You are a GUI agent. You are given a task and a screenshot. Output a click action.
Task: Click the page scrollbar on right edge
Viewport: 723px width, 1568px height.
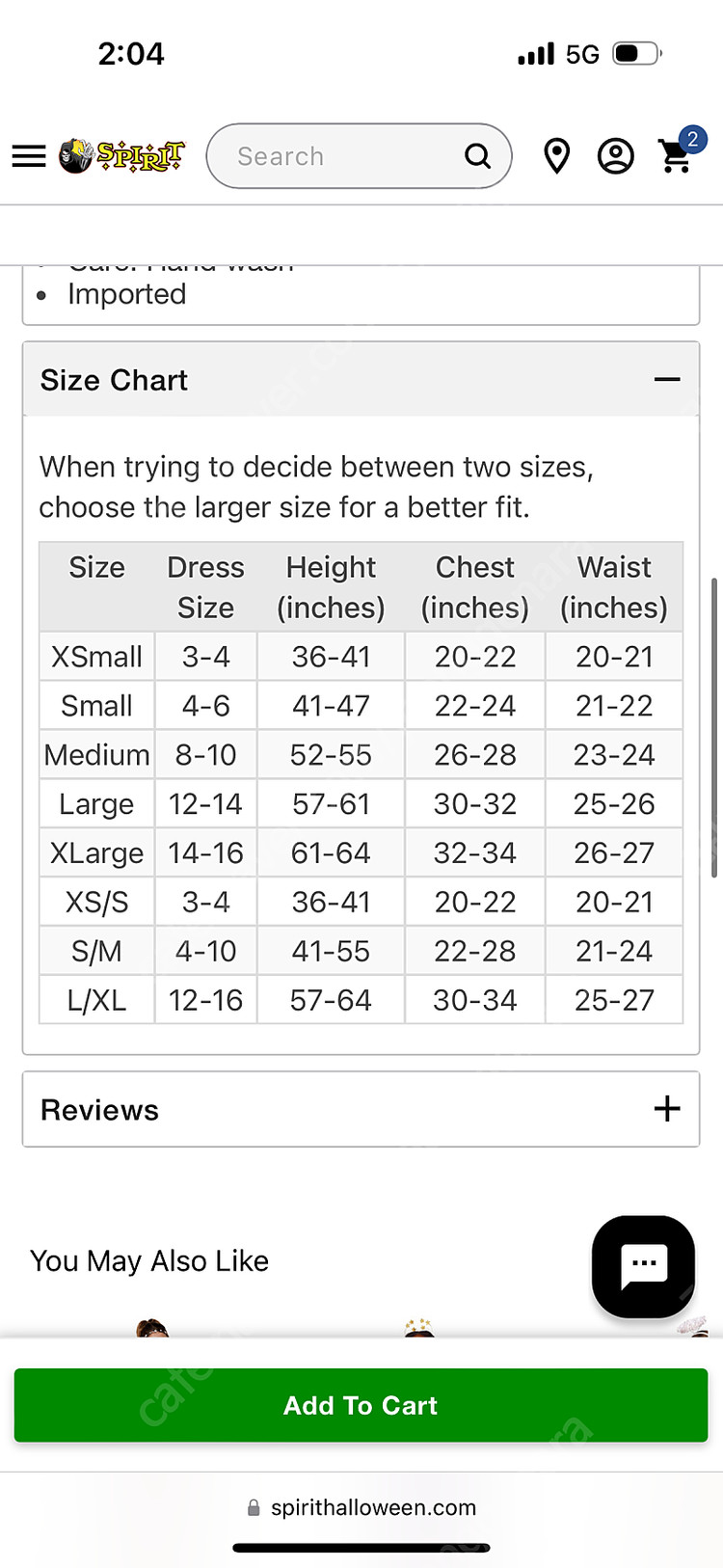coord(713,728)
